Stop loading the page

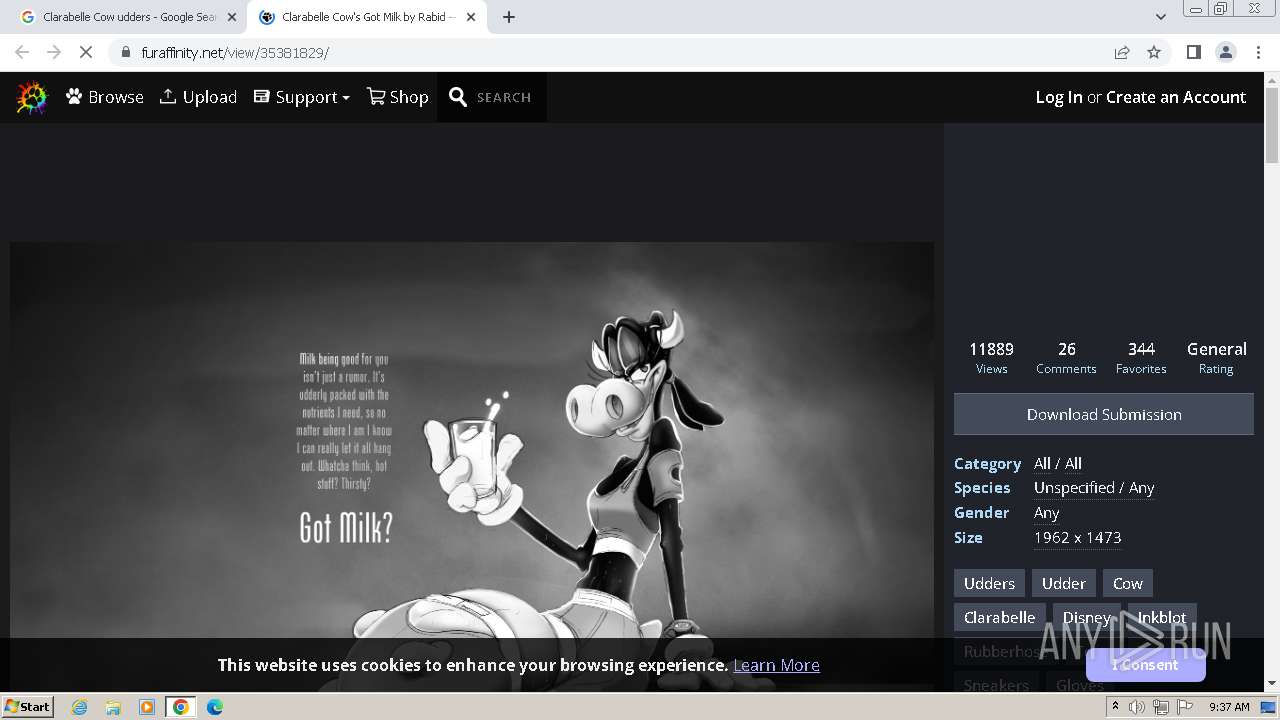coord(86,52)
